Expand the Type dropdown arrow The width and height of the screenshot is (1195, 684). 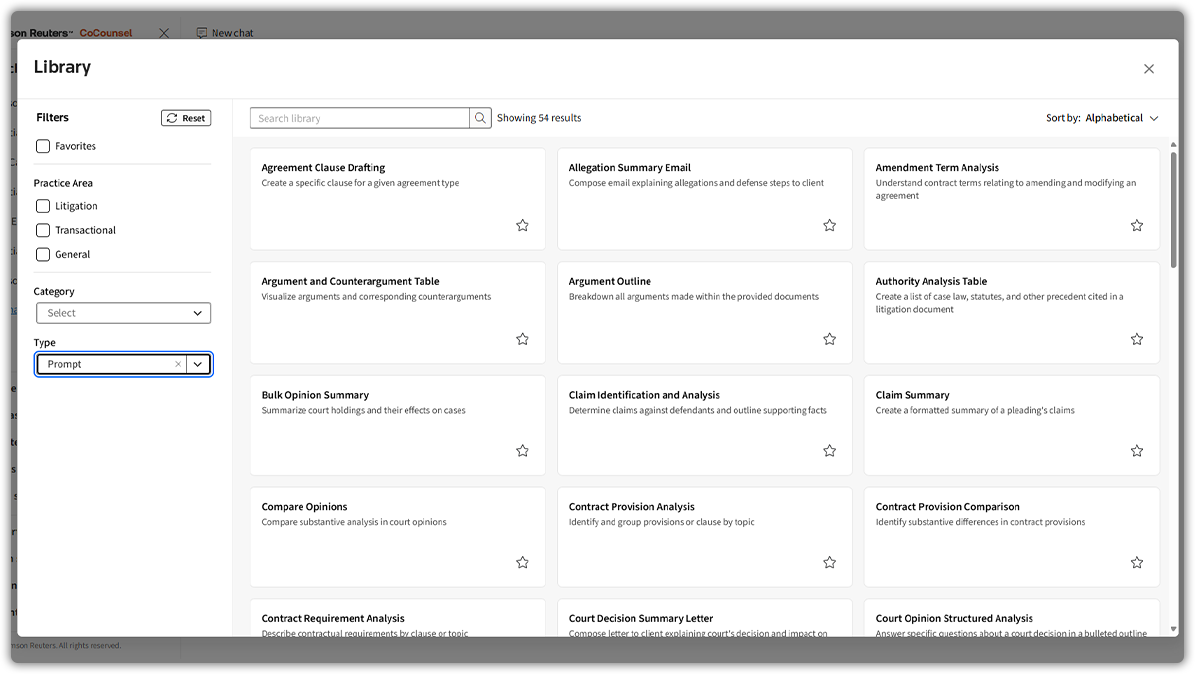pos(198,365)
